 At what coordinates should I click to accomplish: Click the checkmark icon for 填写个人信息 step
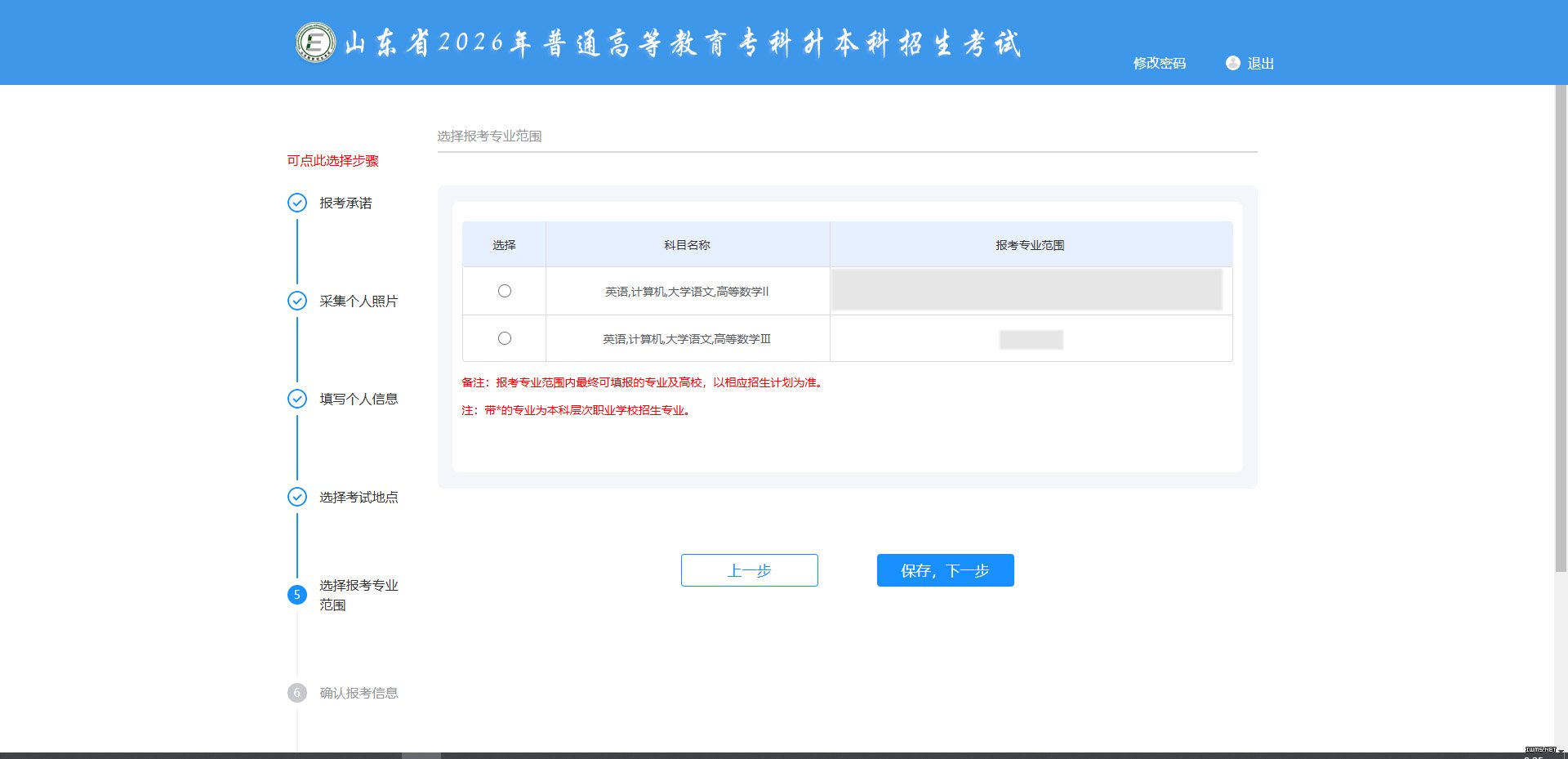pyautogui.click(x=297, y=399)
